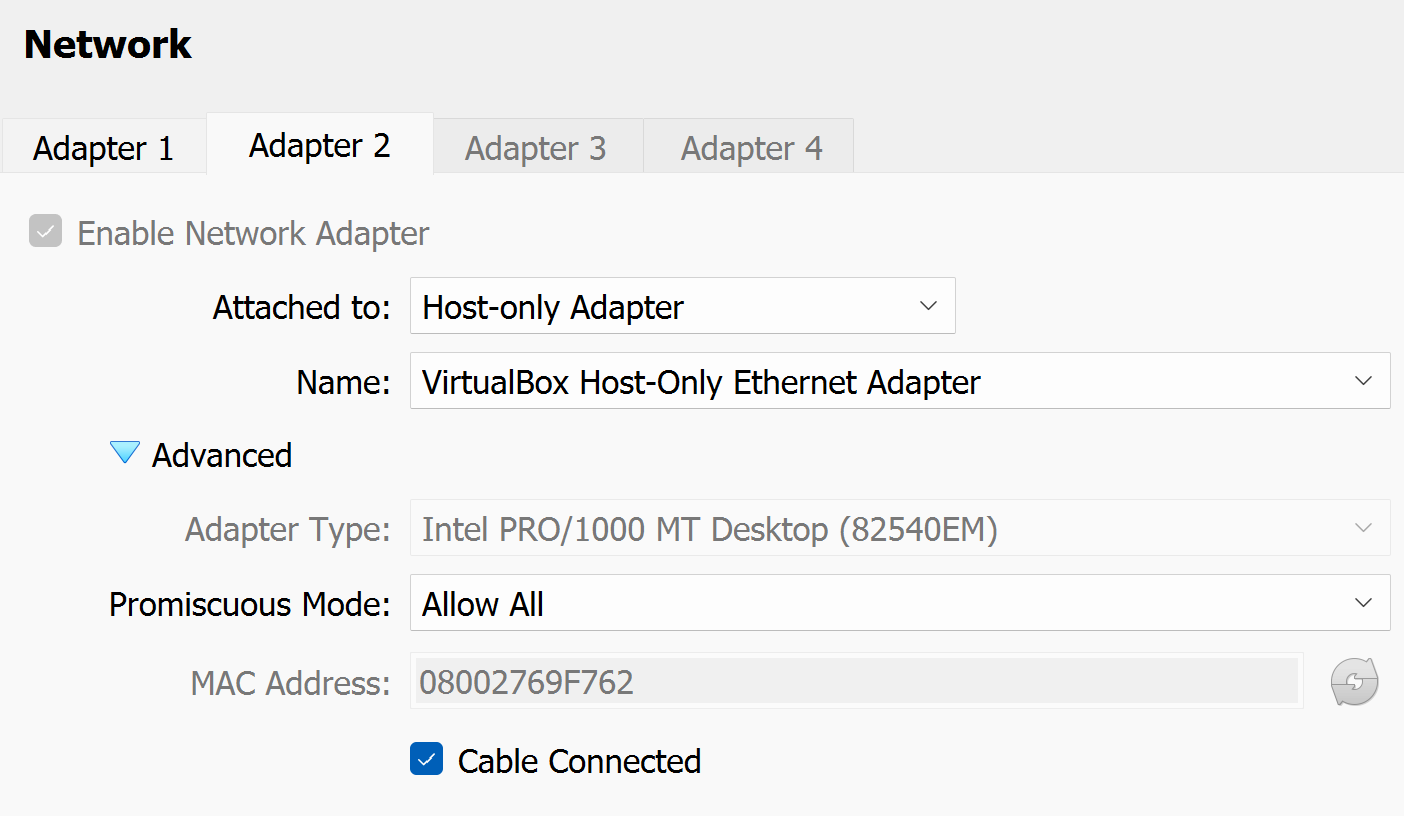Click the Promiscuous Mode label
Viewport: 1404px width, 816px height.
coord(249,604)
